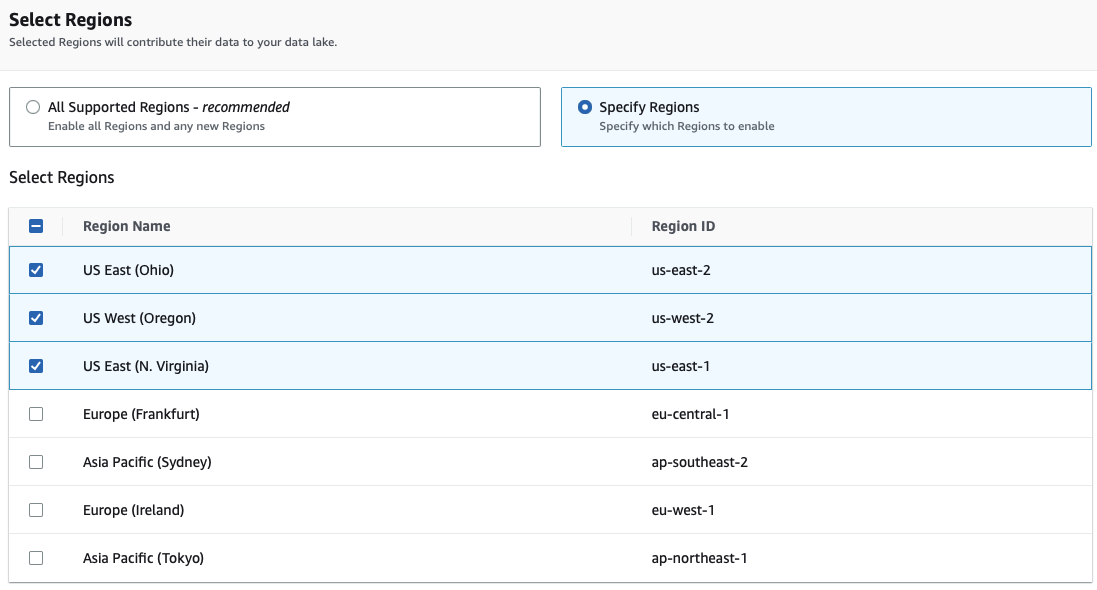The height and width of the screenshot is (590, 1097).
Task: Select the Asia Pacific (Tokyo) checkbox
Action: 36,558
